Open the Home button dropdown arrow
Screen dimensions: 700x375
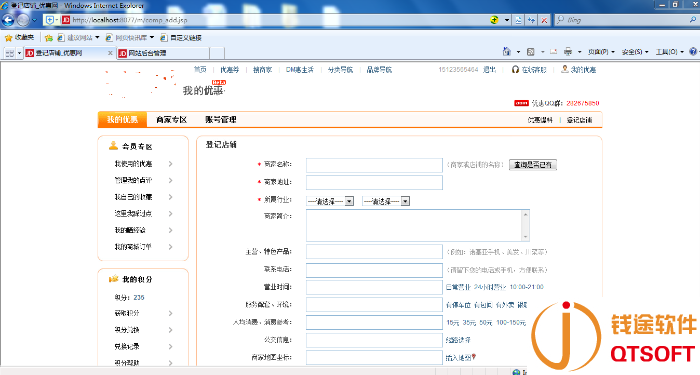[x=518, y=52]
